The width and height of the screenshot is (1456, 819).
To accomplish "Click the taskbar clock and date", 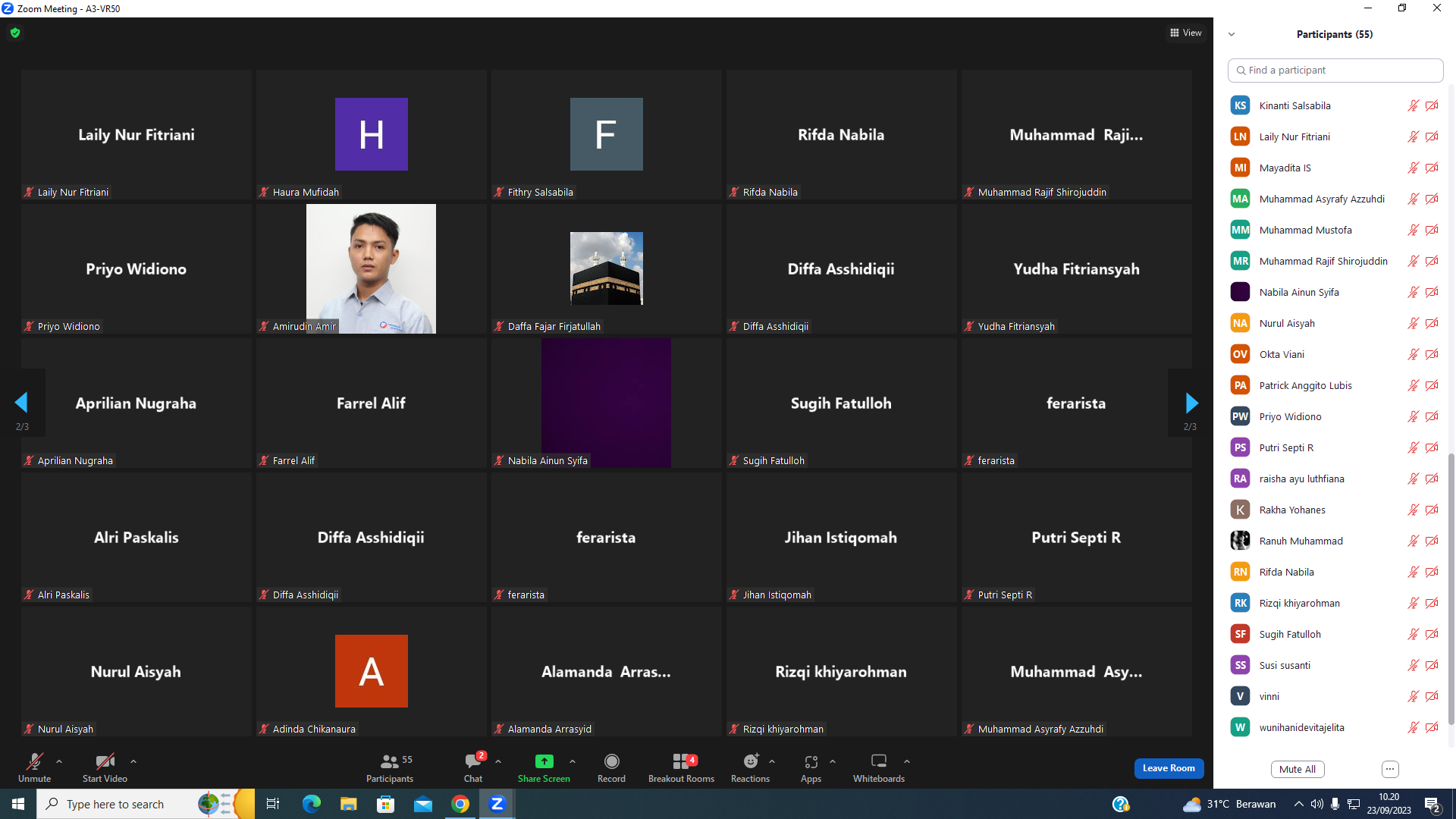I will coord(1389,804).
